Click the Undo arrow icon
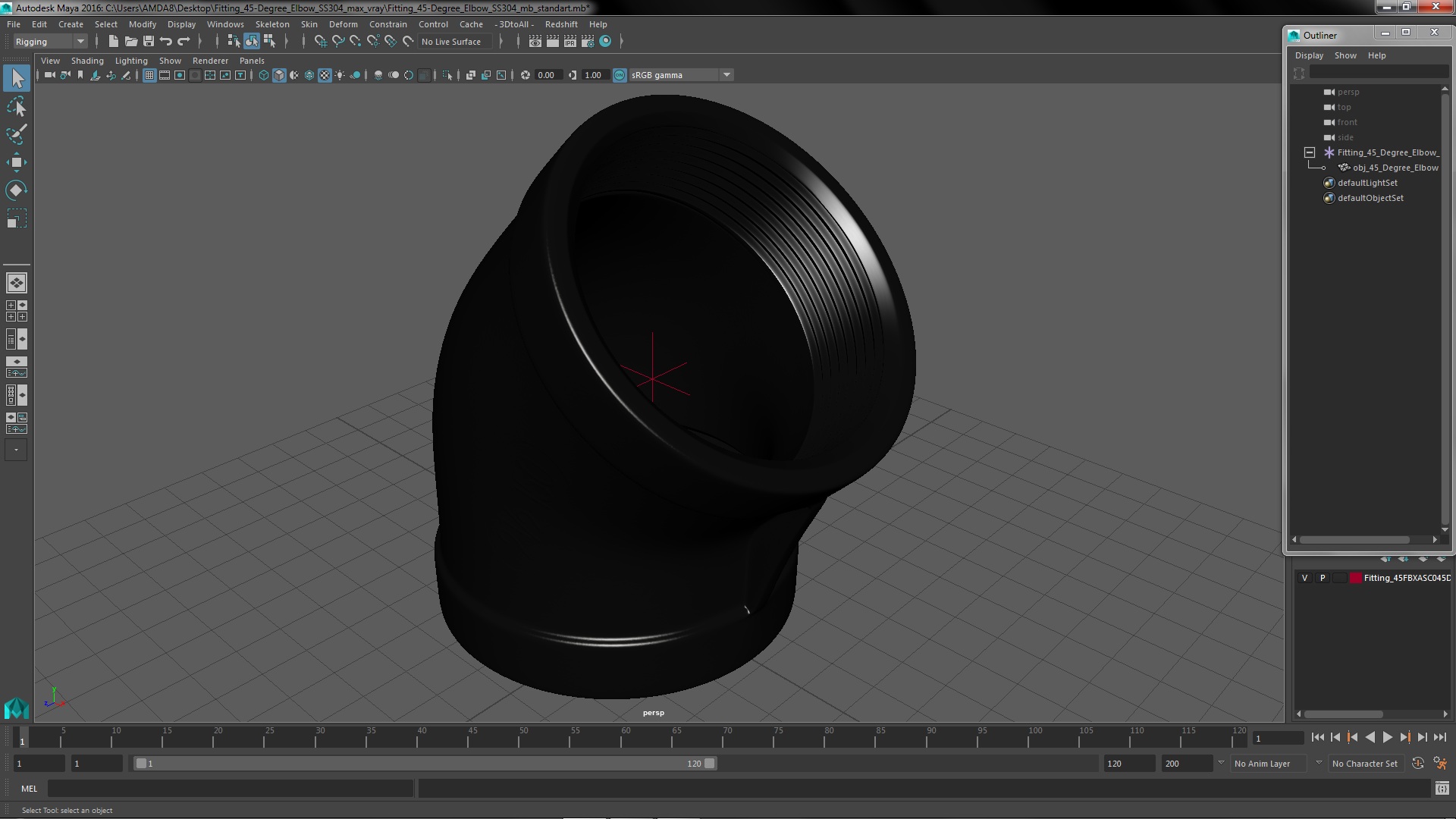1456x819 pixels. point(166,42)
